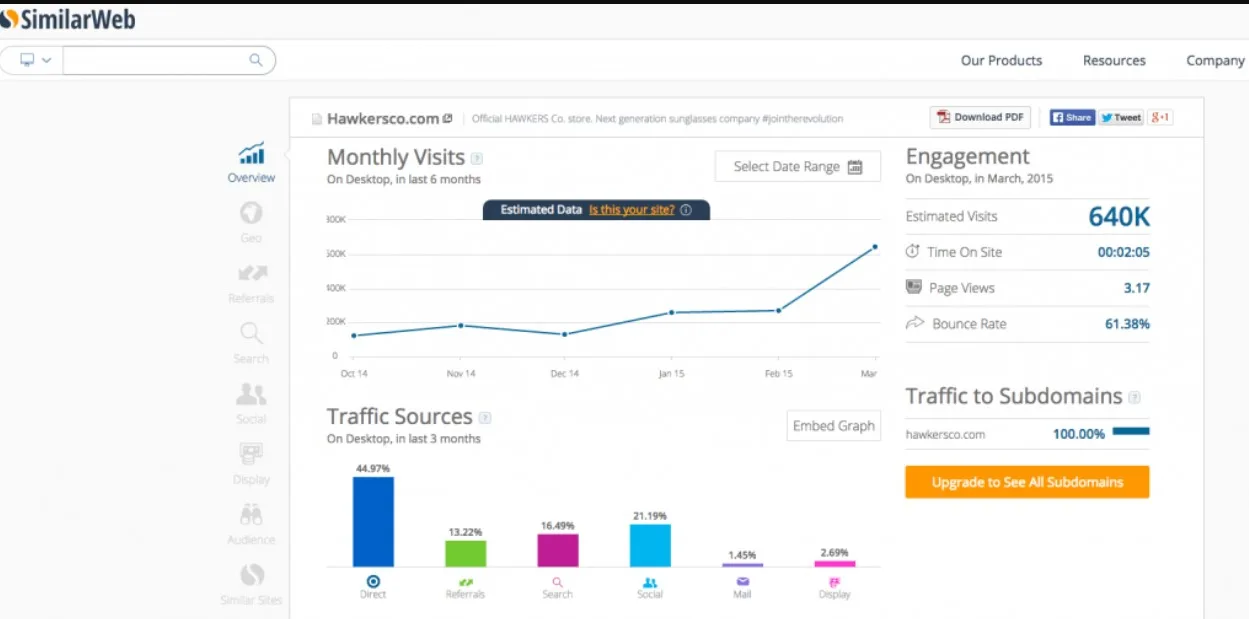Click the Monthly Visits help icon
This screenshot has height=619, width=1249.
click(x=477, y=158)
